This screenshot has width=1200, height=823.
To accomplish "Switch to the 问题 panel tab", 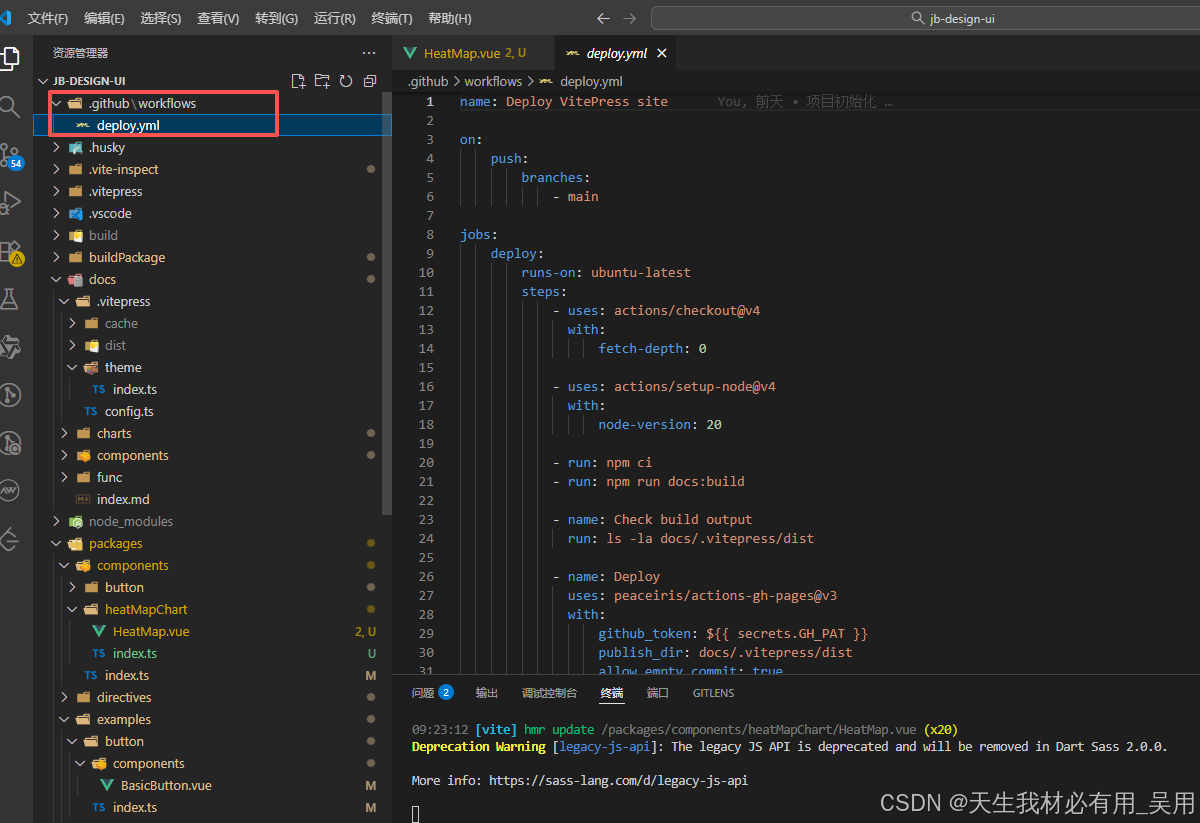I will (432, 692).
